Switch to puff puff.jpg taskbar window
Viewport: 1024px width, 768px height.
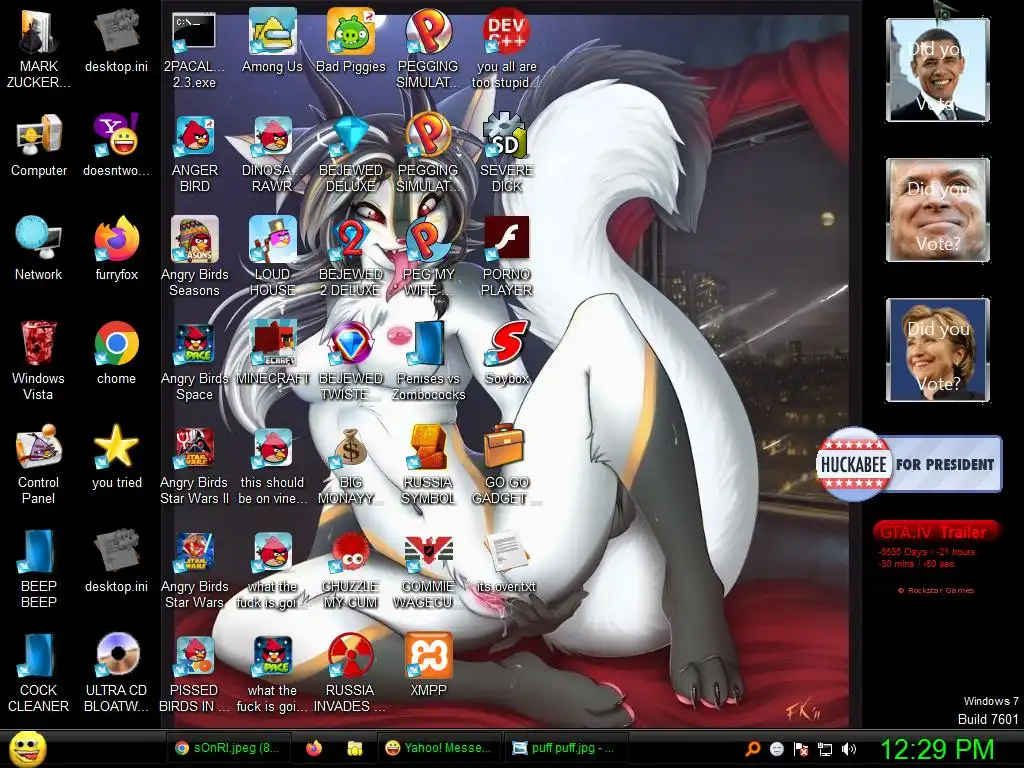point(564,748)
